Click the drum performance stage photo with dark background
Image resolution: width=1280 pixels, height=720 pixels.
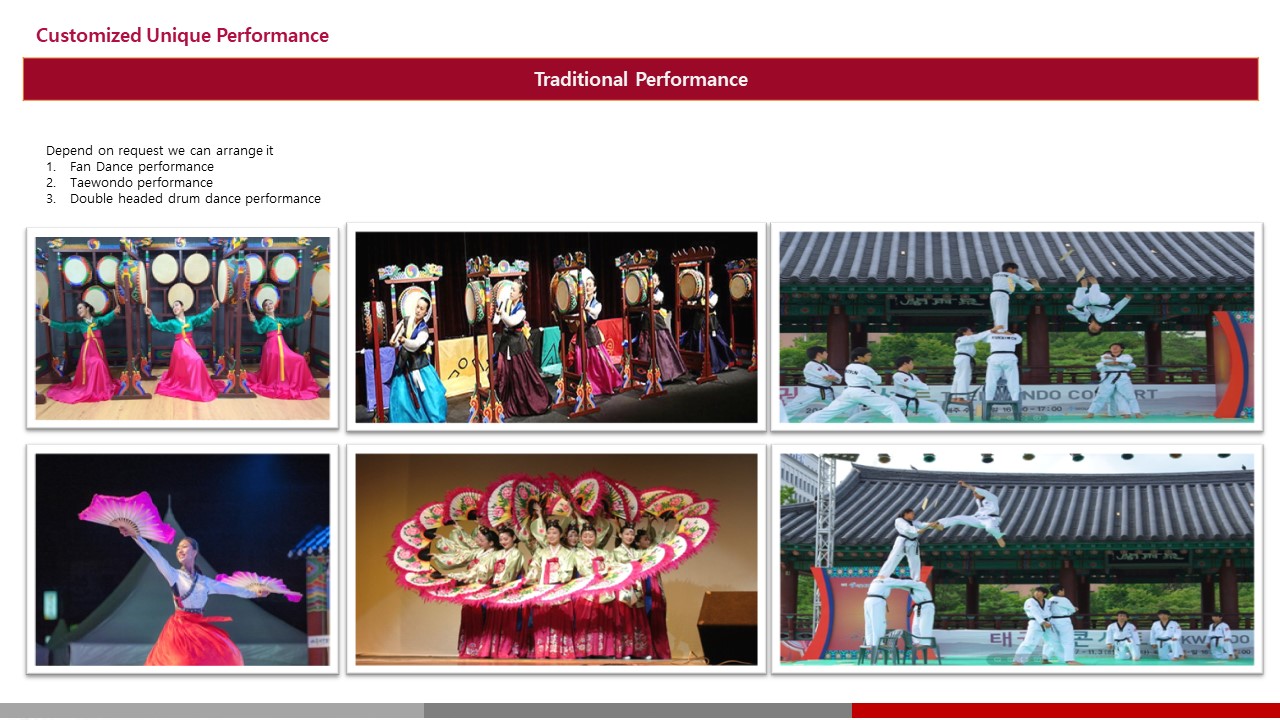pyautogui.click(x=556, y=327)
